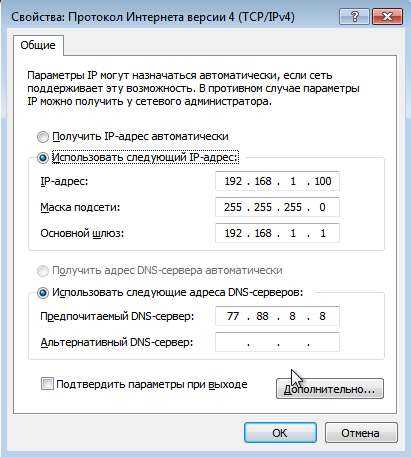Enable Подтвердить параметры при выходе checkbox
Viewport: 411px width, 457px height.
click(x=47, y=384)
